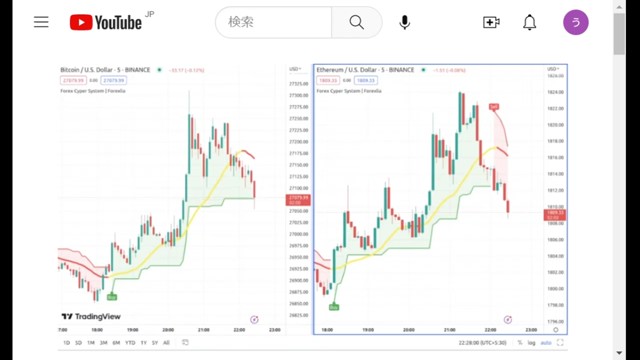The width and height of the screenshot is (640, 360).
Task: Focus the YouTube search input field
Action: (x=274, y=22)
